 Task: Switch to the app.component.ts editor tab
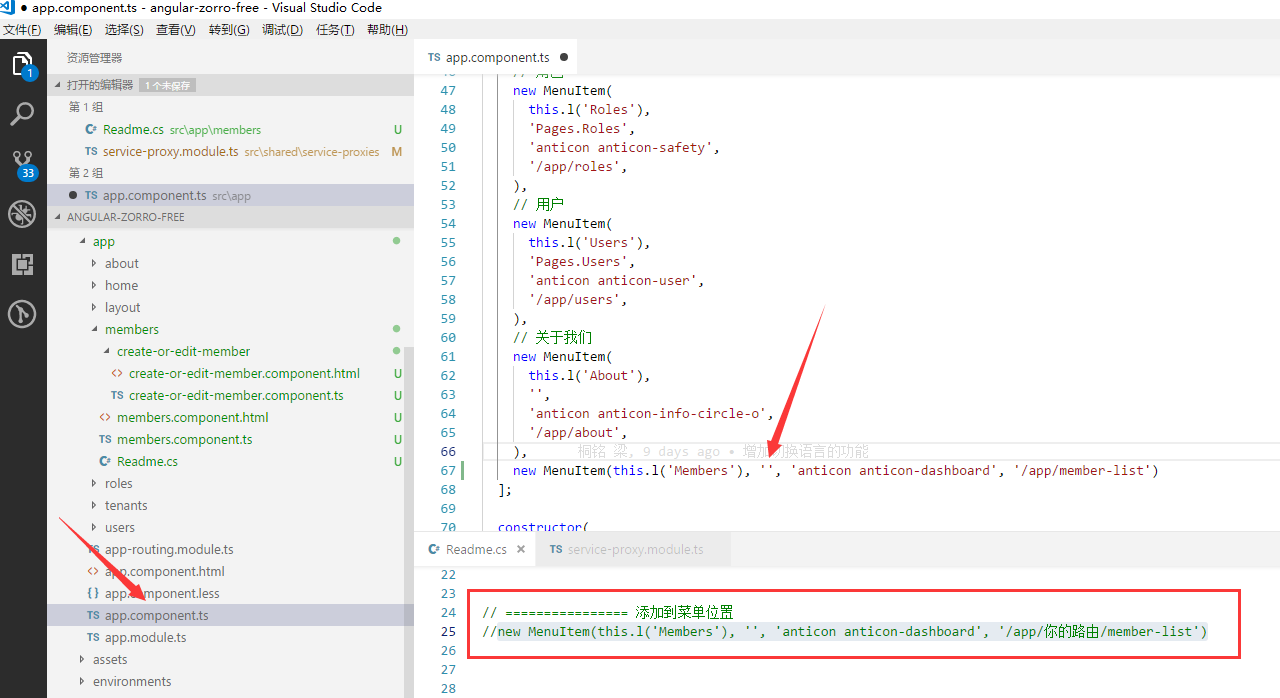point(497,58)
